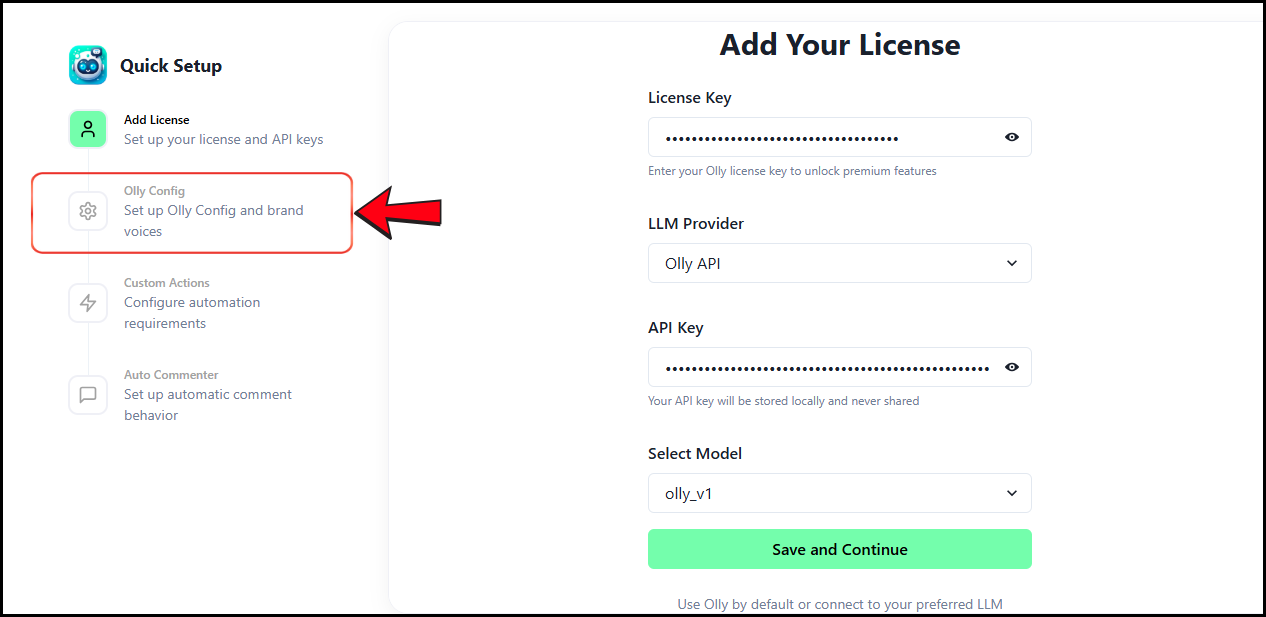This screenshot has width=1266, height=617.
Task: Show the License Key with eye icon
Action: click(1012, 137)
